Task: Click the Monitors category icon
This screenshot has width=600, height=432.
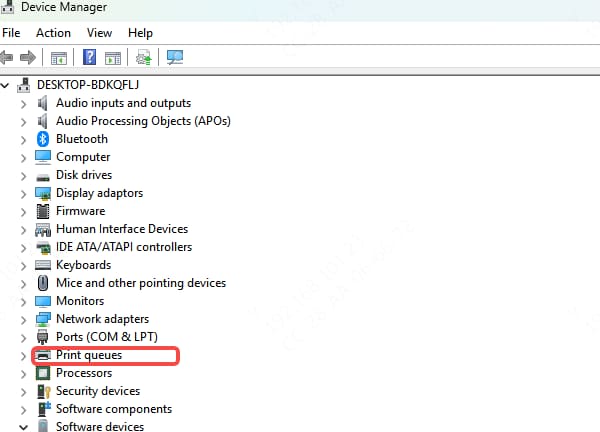Action: [43, 302]
